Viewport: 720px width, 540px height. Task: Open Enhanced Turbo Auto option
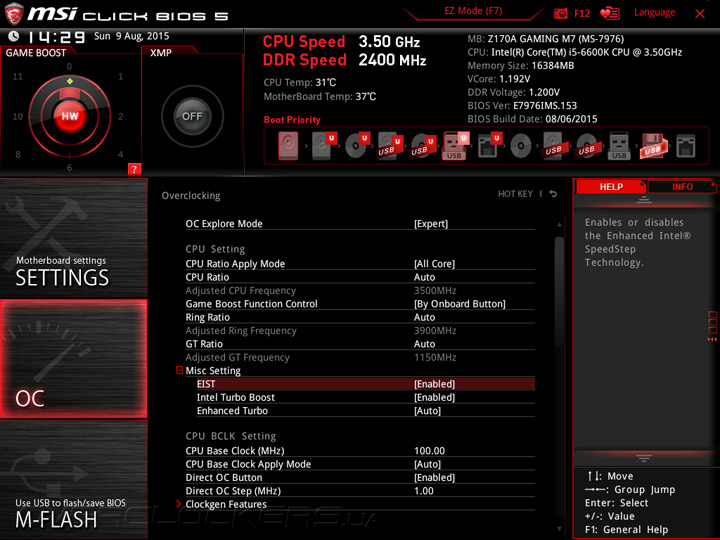428,411
